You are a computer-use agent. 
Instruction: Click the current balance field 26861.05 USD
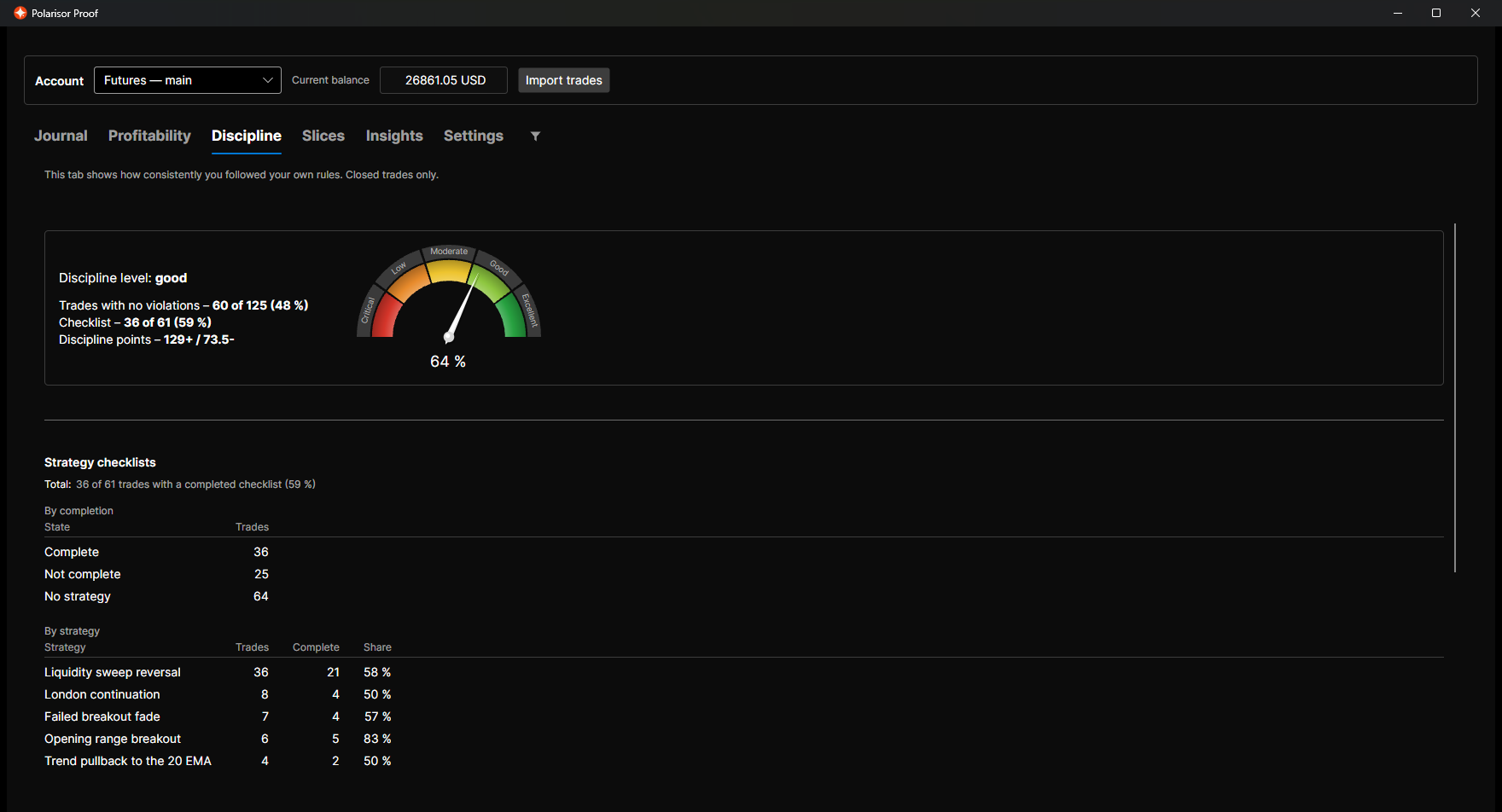(444, 80)
